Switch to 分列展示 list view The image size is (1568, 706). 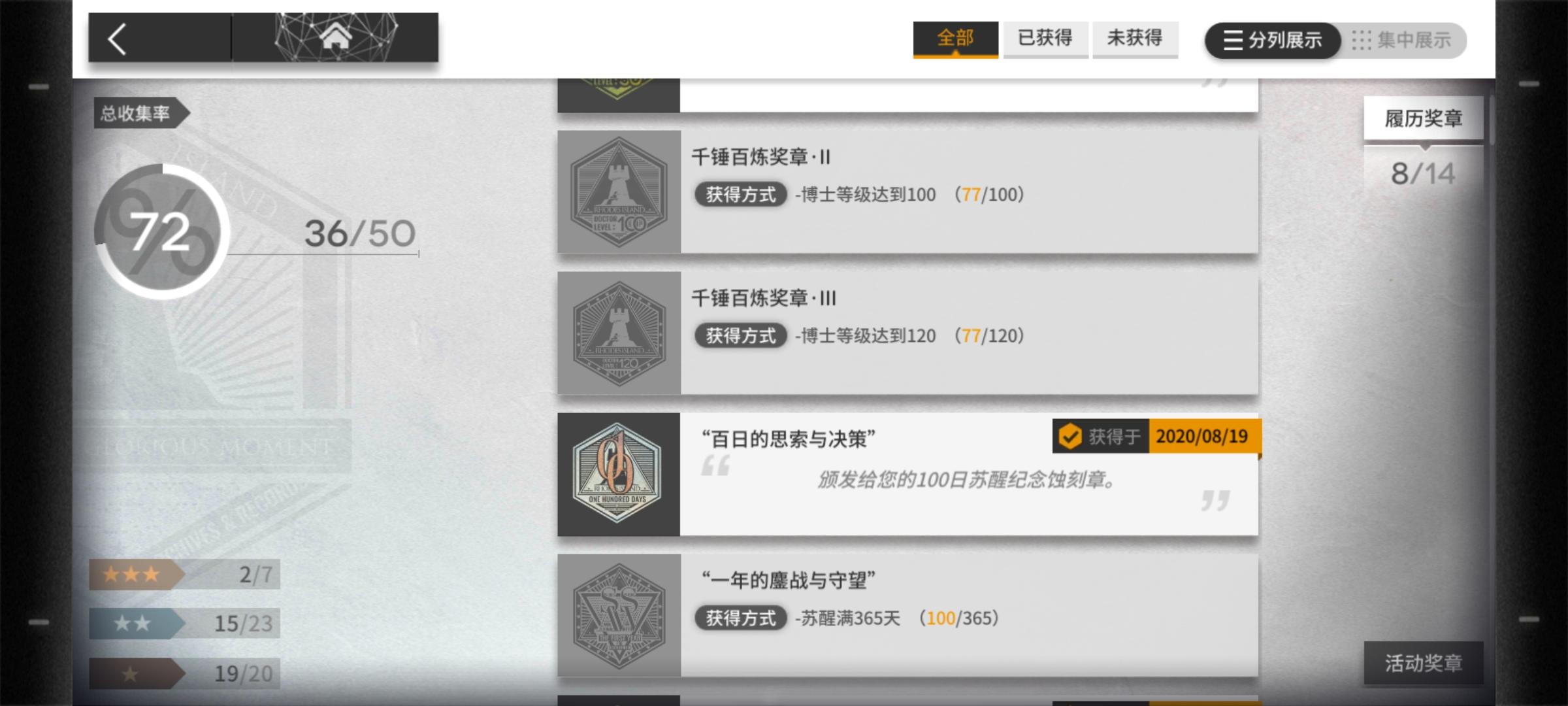[x=1273, y=41]
